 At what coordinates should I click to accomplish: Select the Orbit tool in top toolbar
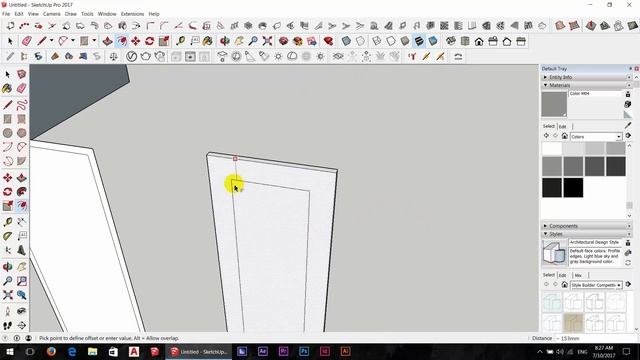(225, 41)
